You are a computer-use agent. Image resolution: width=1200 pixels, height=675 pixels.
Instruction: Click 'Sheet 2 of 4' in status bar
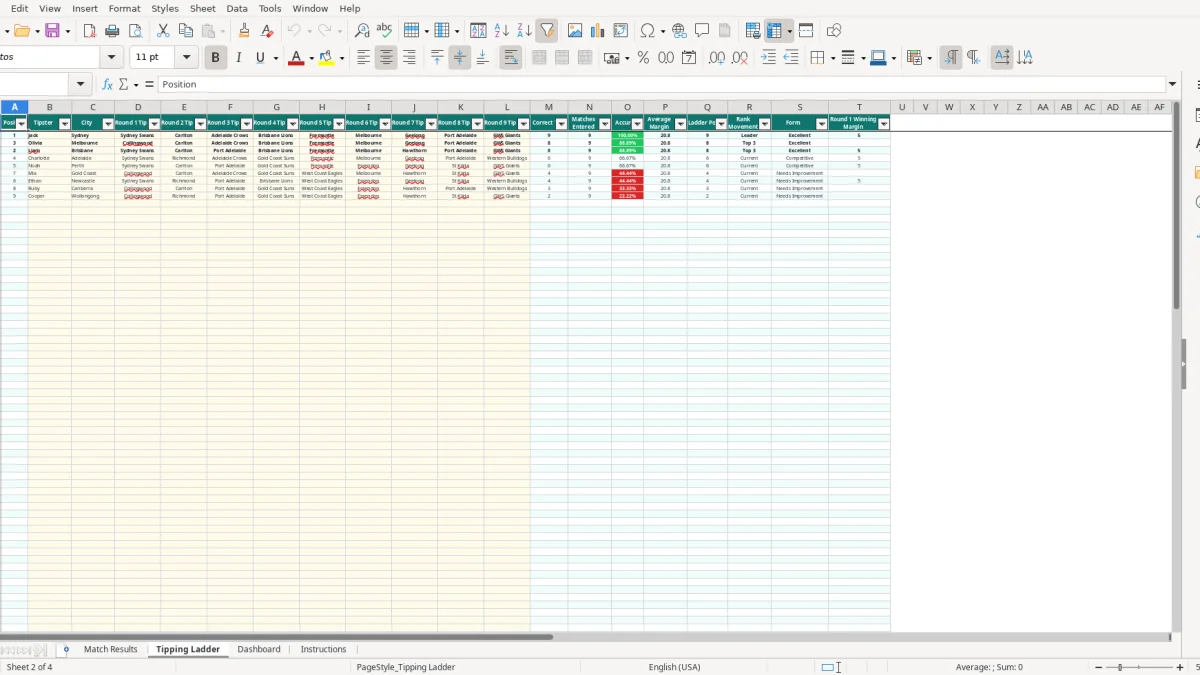click(x=30, y=667)
